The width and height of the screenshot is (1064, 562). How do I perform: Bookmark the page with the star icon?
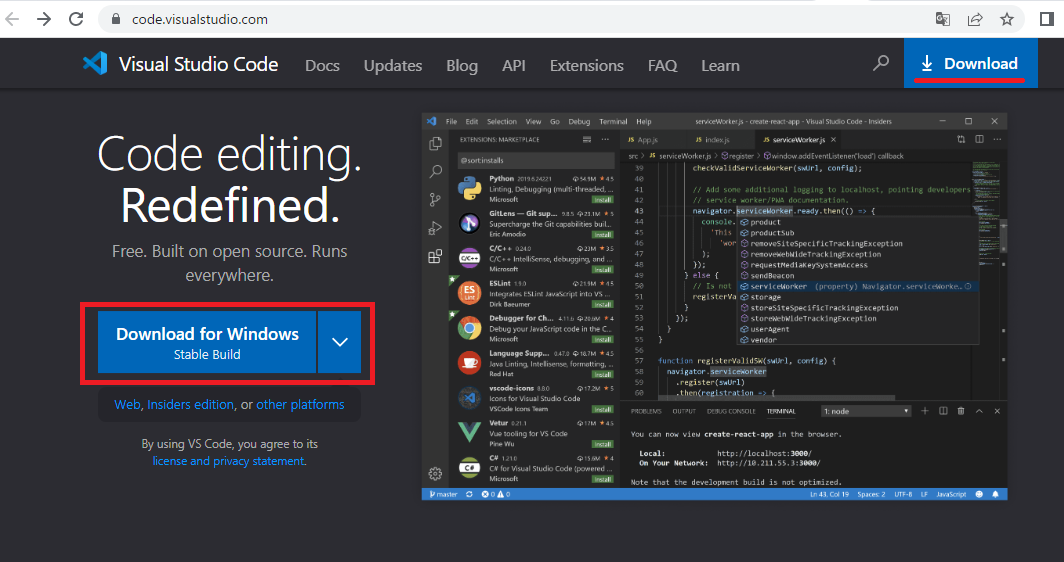coord(1007,19)
